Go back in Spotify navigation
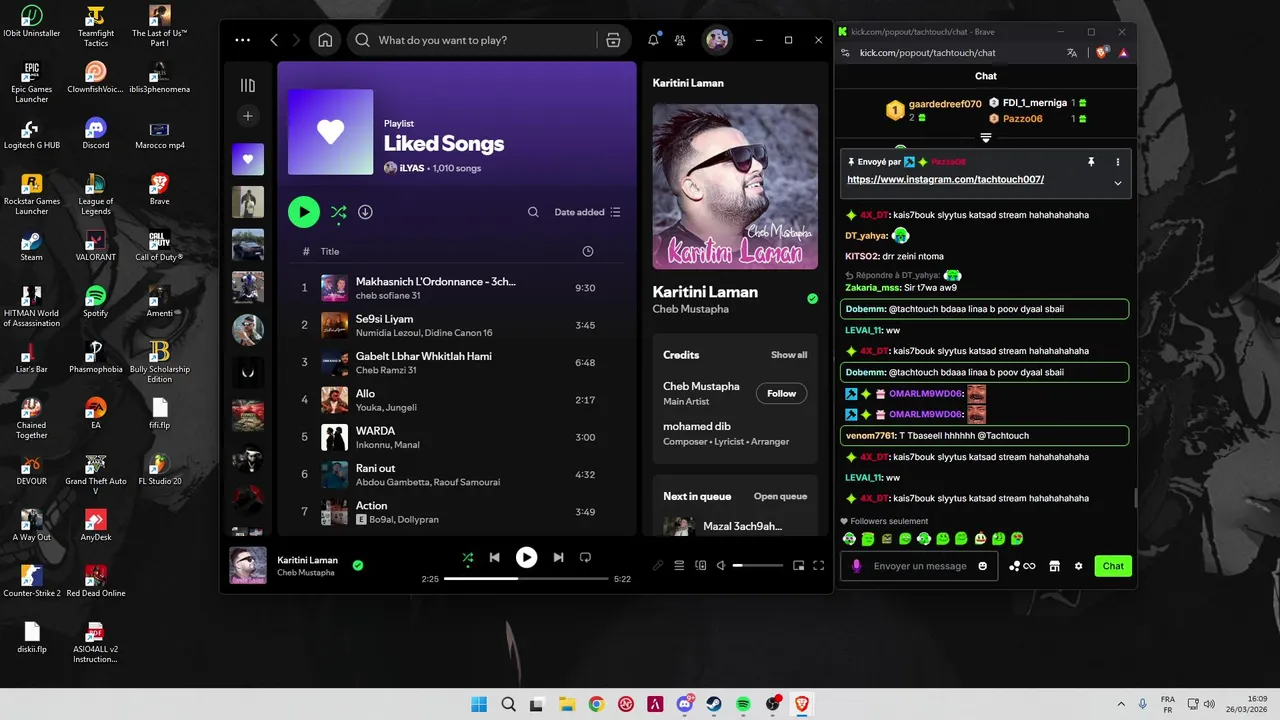 (x=274, y=40)
